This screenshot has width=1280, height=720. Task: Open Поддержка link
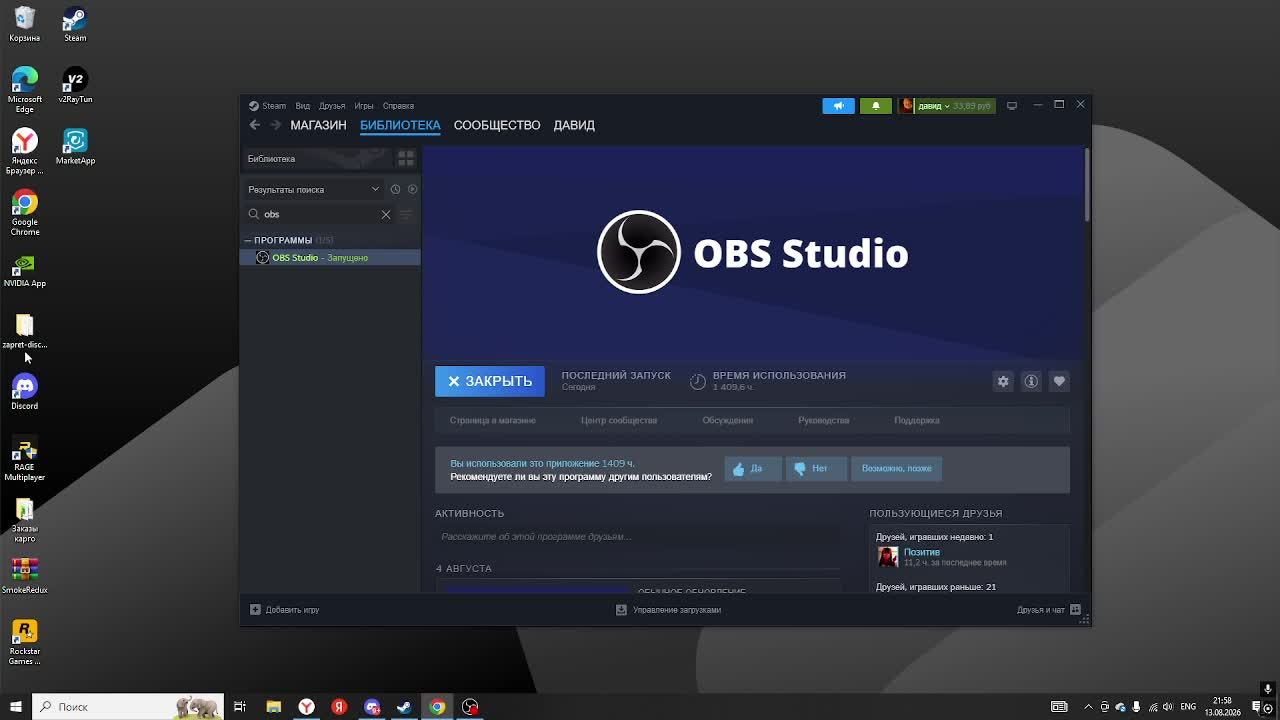(917, 420)
